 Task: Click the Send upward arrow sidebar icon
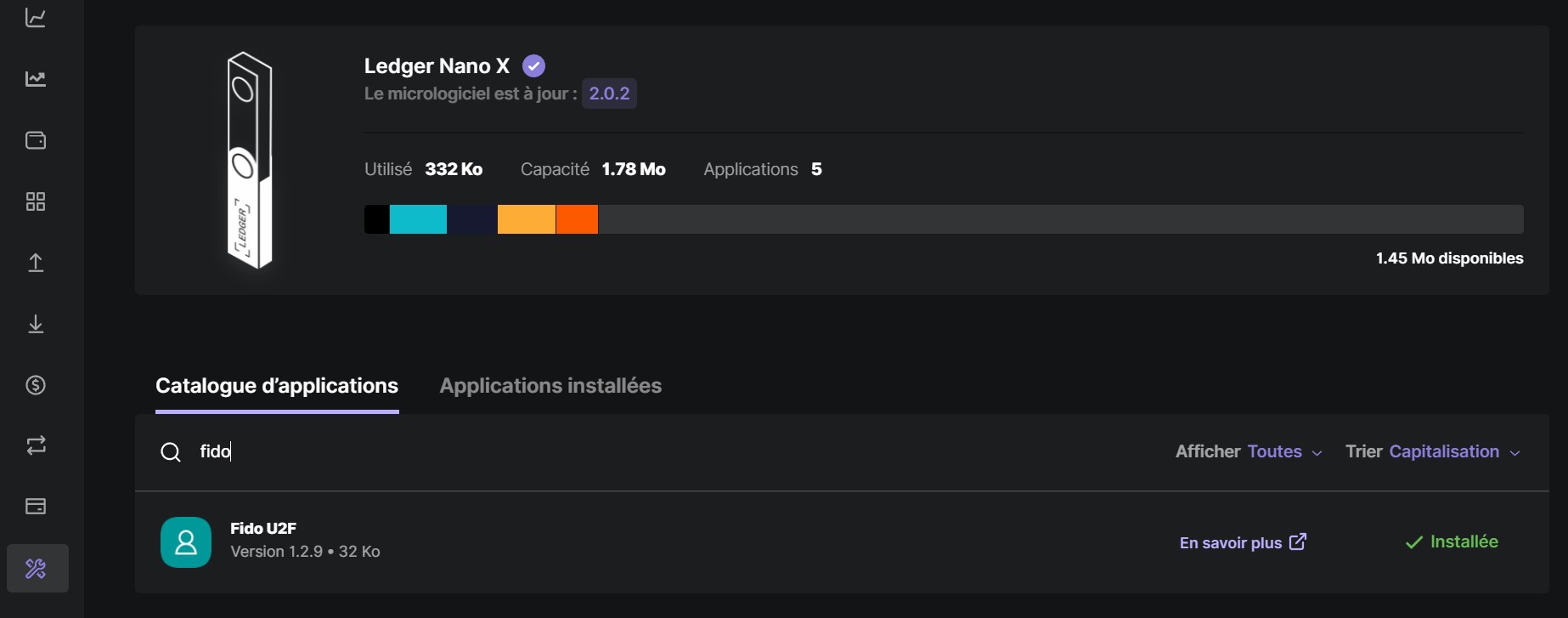[36, 263]
